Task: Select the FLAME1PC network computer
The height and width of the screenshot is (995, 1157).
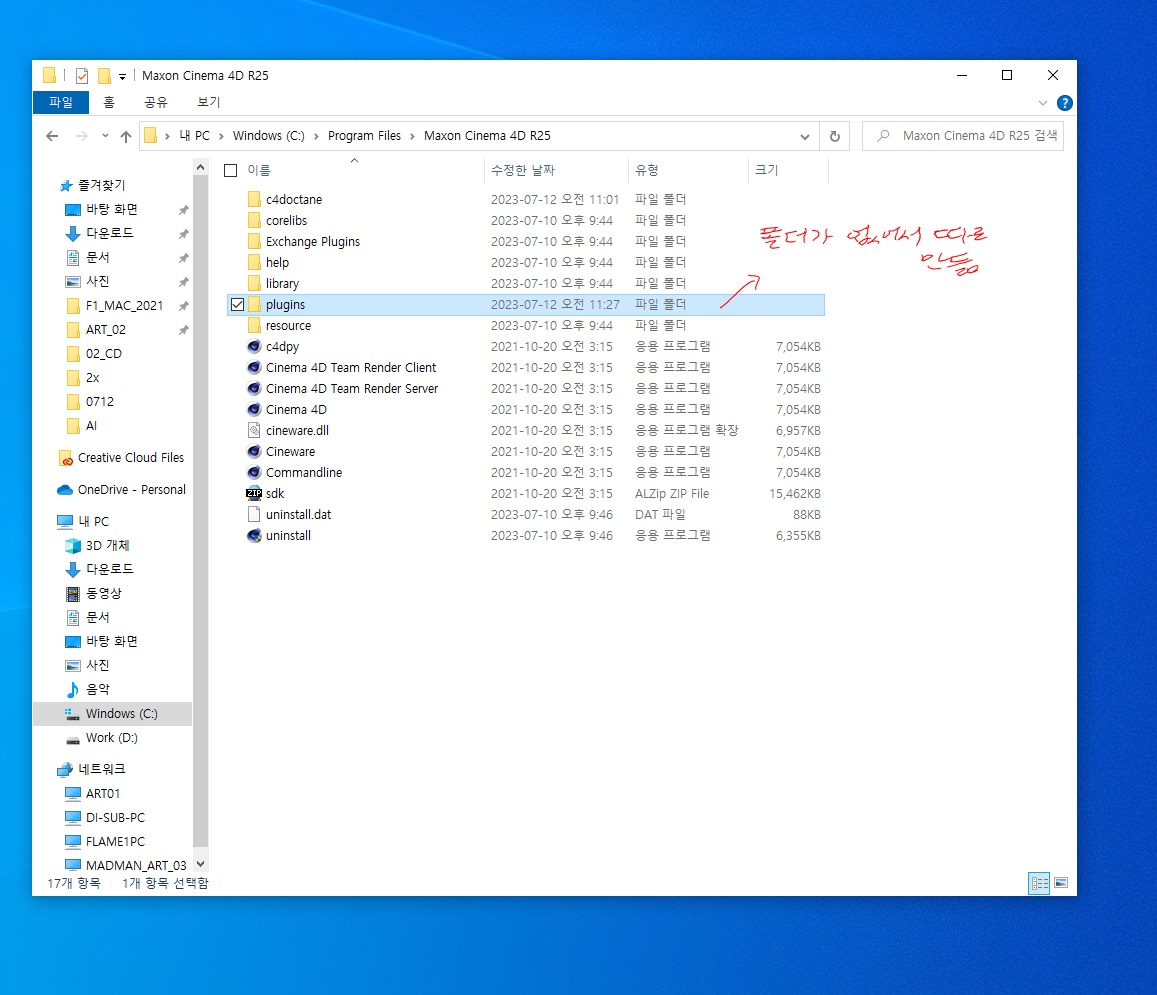Action: tap(115, 841)
